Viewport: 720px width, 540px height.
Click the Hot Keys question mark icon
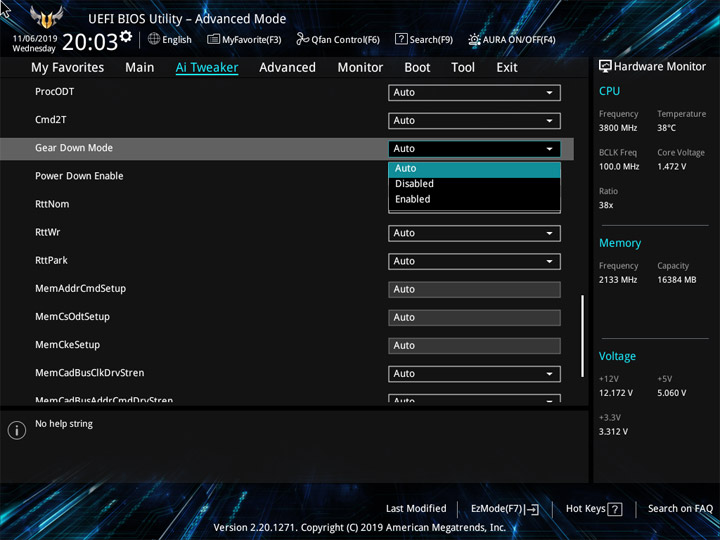coord(615,509)
